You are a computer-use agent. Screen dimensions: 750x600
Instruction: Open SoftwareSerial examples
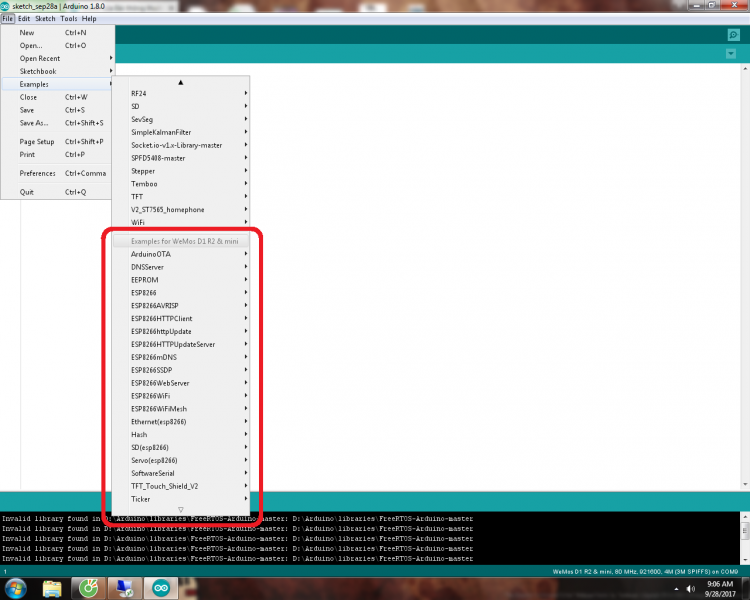click(x=181, y=474)
